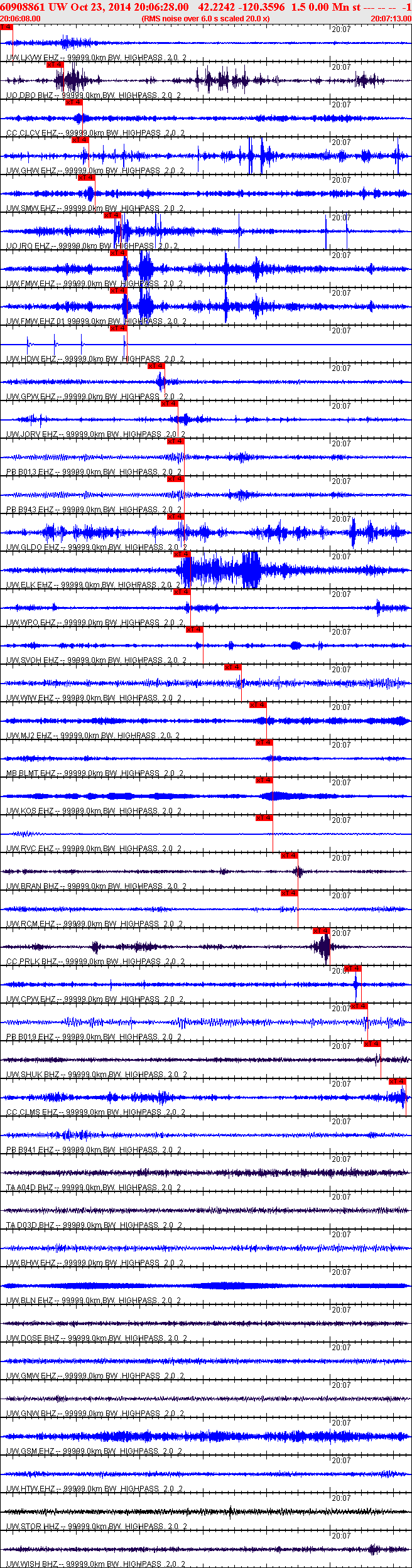Click the pick flag on the UW.MJ2 trace
The height and width of the screenshot is (1568, 412).
point(258,705)
